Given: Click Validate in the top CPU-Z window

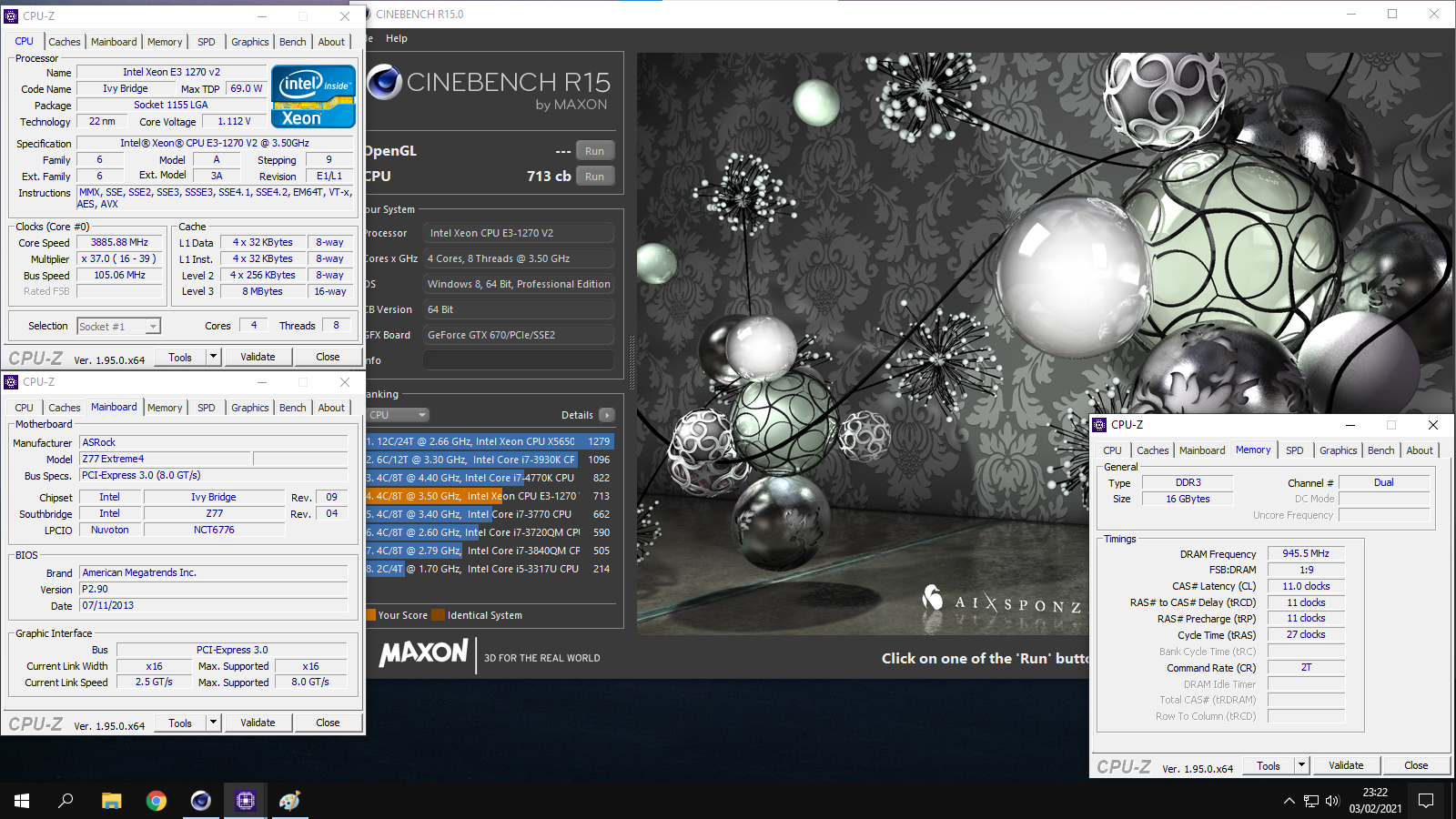Looking at the screenshot, I should pyautogui.click(x=258, y=357).
